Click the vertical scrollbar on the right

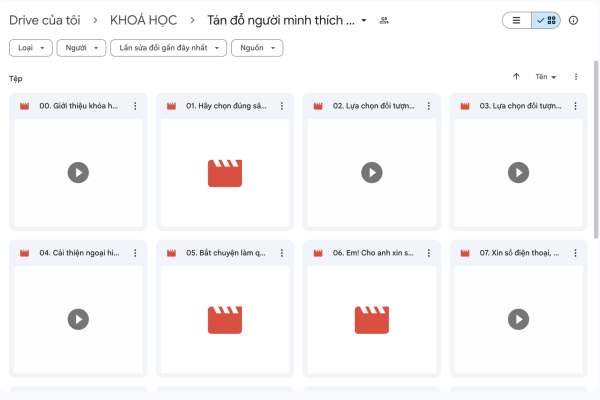596,149
